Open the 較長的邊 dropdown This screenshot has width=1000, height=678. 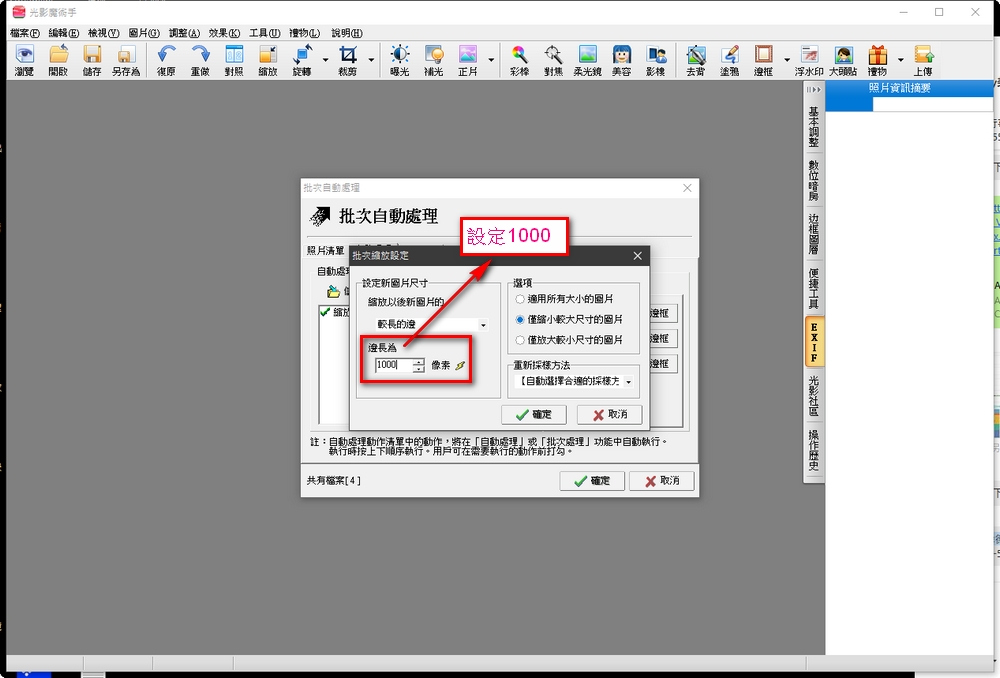[483, 325]
